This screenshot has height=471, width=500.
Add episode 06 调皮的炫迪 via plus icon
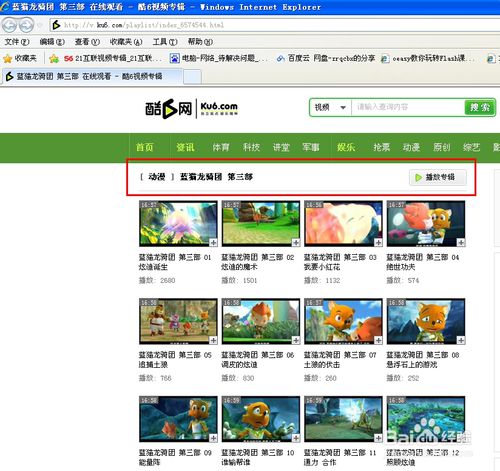(x=296, y=340)
